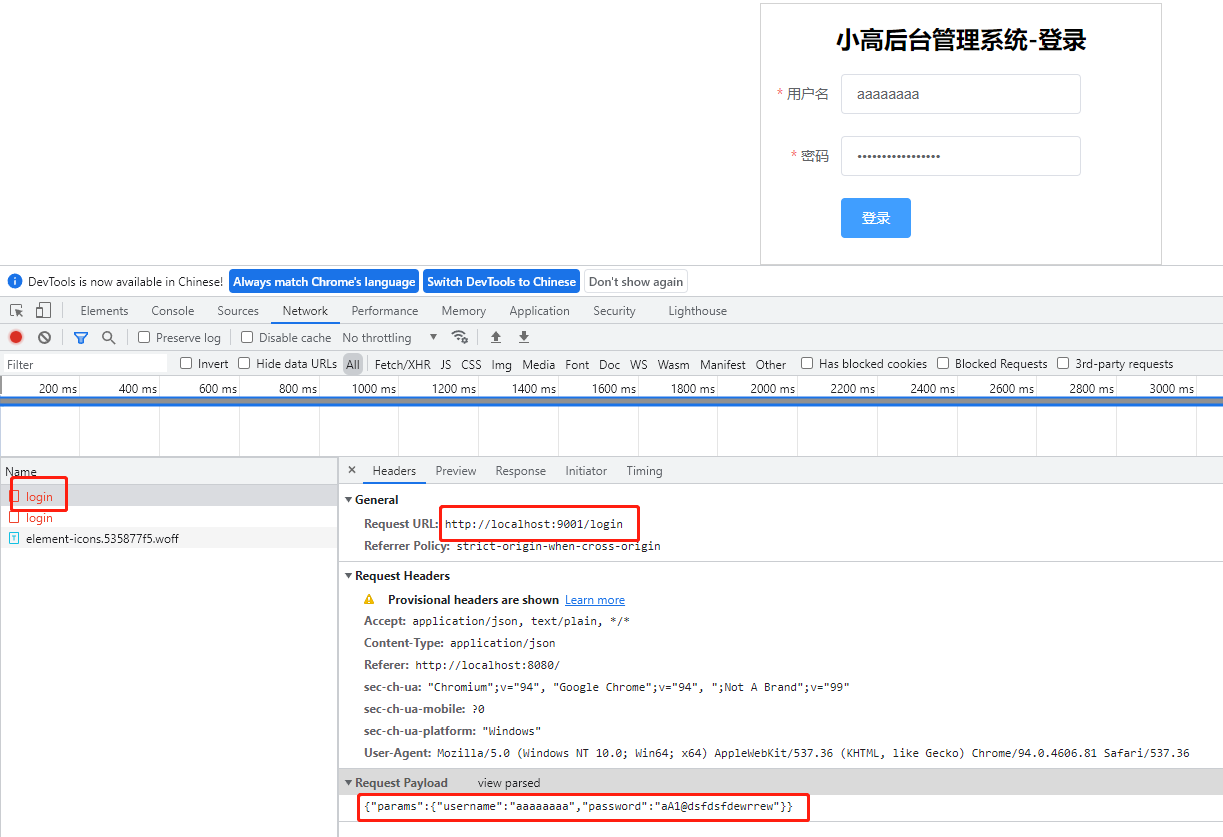Click the DevTools info icon in banner
This screenshot has width=1223, height=837.
point(15,282)
